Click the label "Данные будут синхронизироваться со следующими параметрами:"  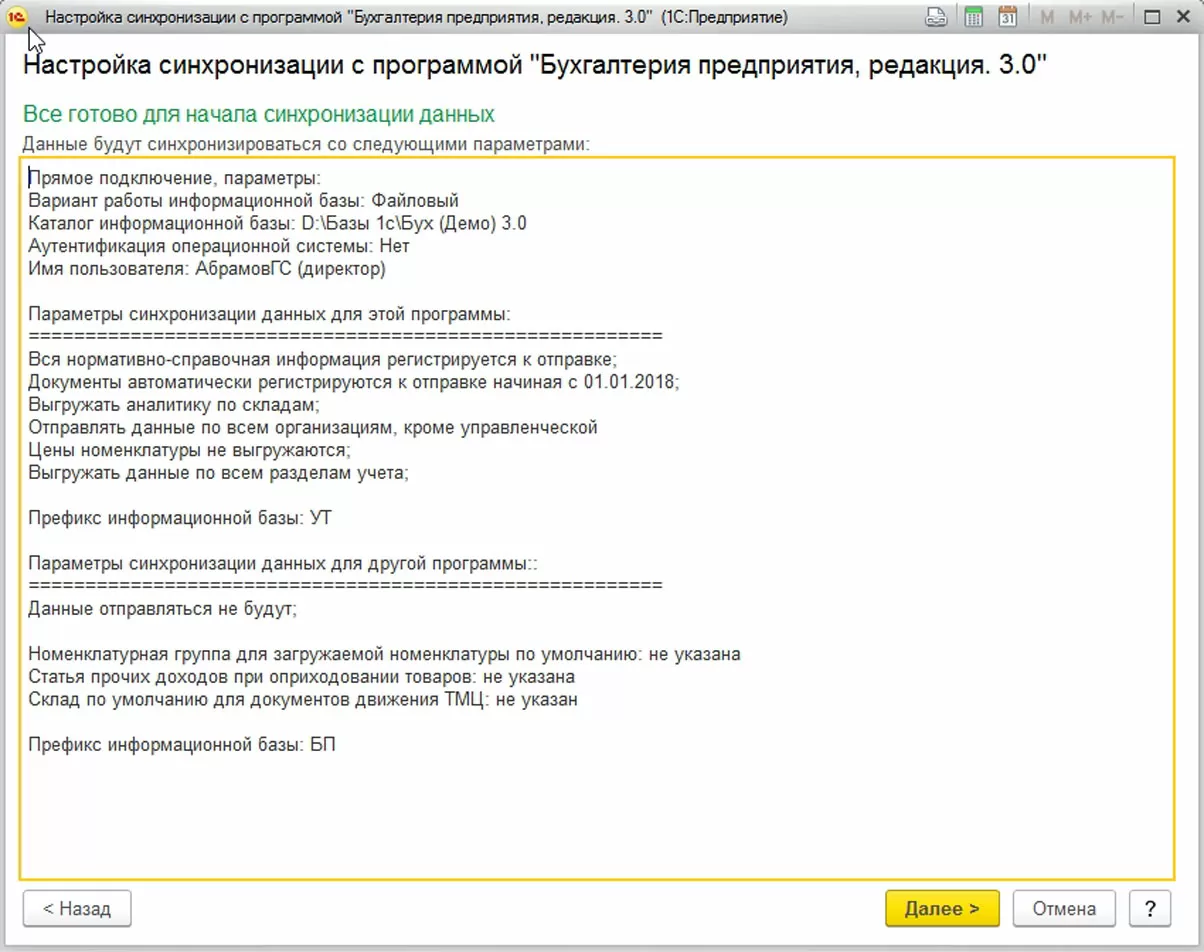coord(306,143)
